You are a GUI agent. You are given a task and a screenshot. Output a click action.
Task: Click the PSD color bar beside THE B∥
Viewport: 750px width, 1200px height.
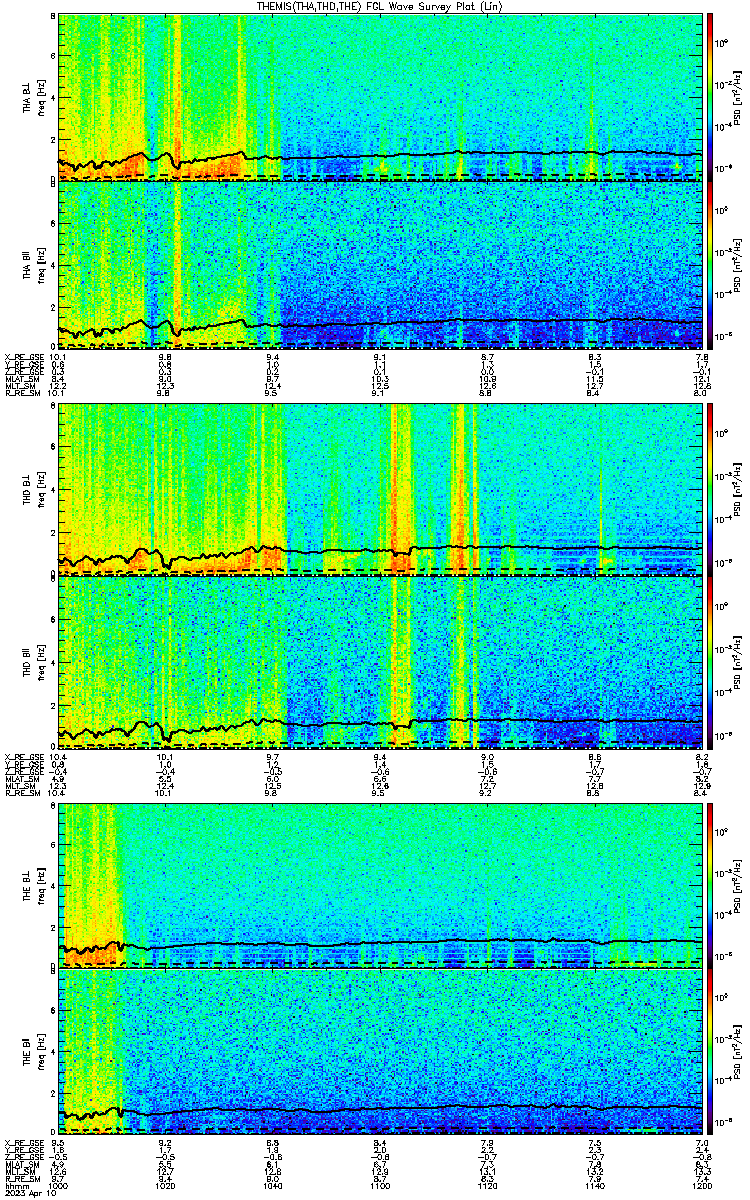point(709,1052)
